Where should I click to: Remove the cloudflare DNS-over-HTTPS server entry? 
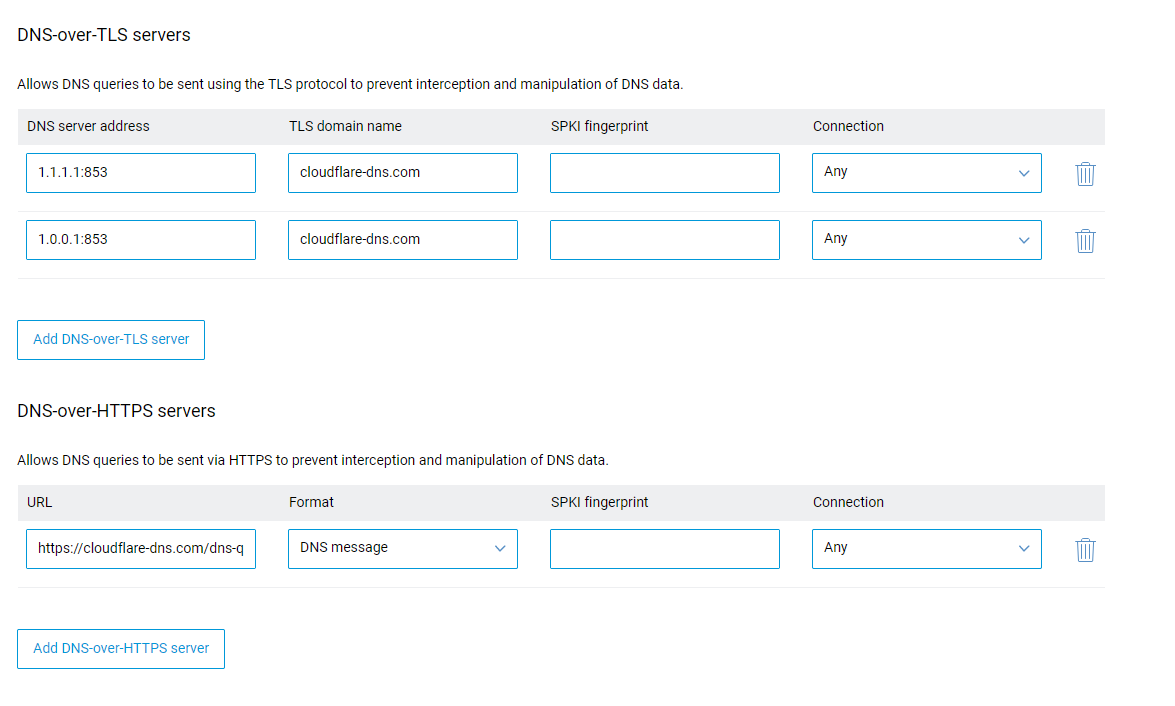coord(1085,549)
